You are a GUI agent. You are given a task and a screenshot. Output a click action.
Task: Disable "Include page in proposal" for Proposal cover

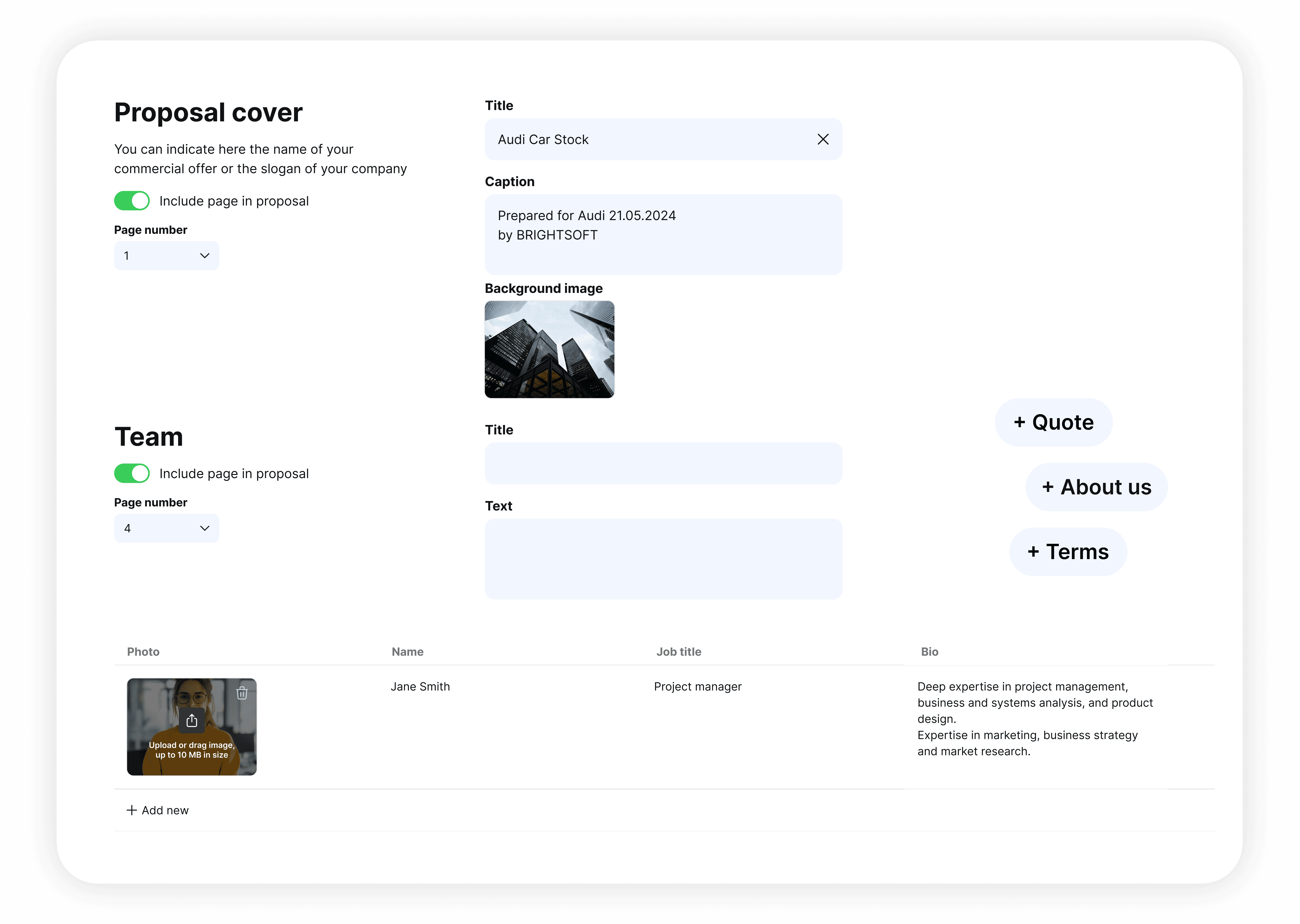click(132, 200)
